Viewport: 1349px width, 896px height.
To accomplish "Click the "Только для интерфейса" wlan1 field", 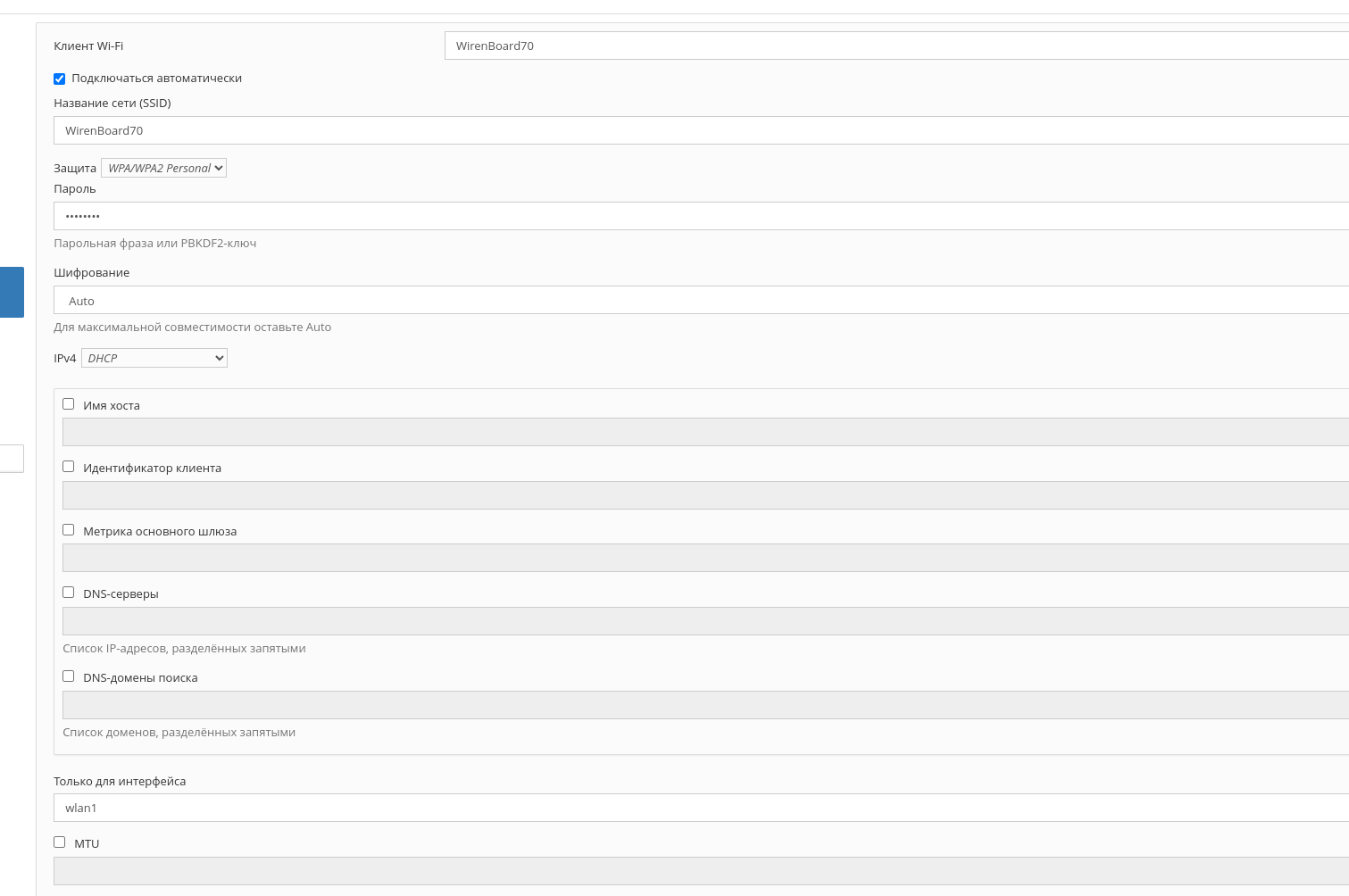I will (701, 808).
